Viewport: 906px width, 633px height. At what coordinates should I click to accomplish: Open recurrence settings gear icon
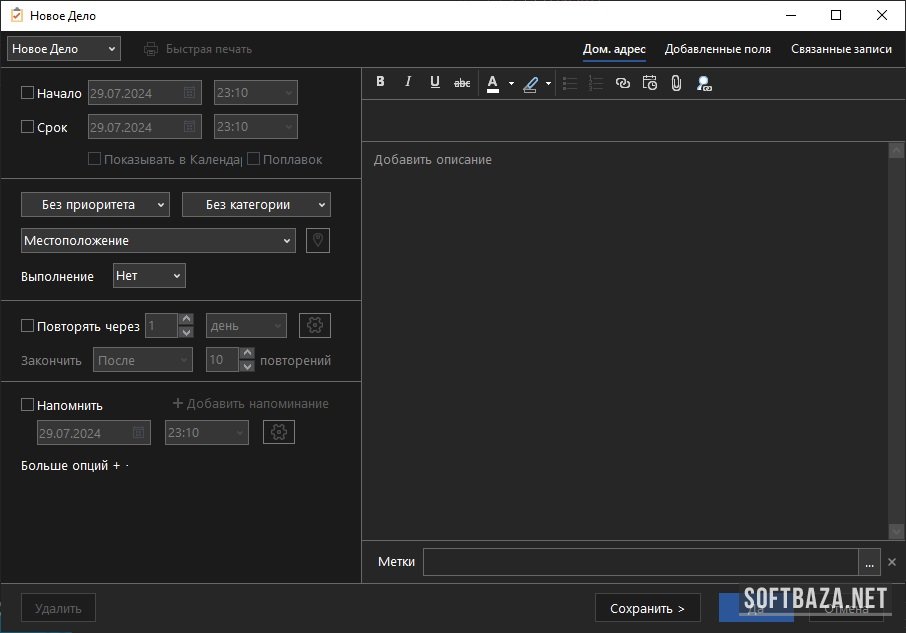[315, 326]
